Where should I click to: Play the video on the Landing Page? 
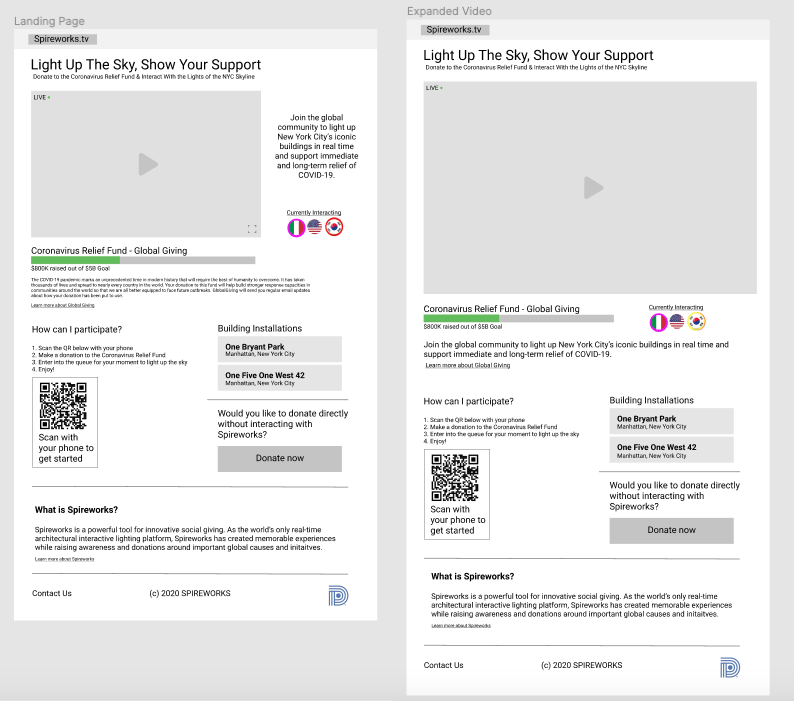(148, 164)
